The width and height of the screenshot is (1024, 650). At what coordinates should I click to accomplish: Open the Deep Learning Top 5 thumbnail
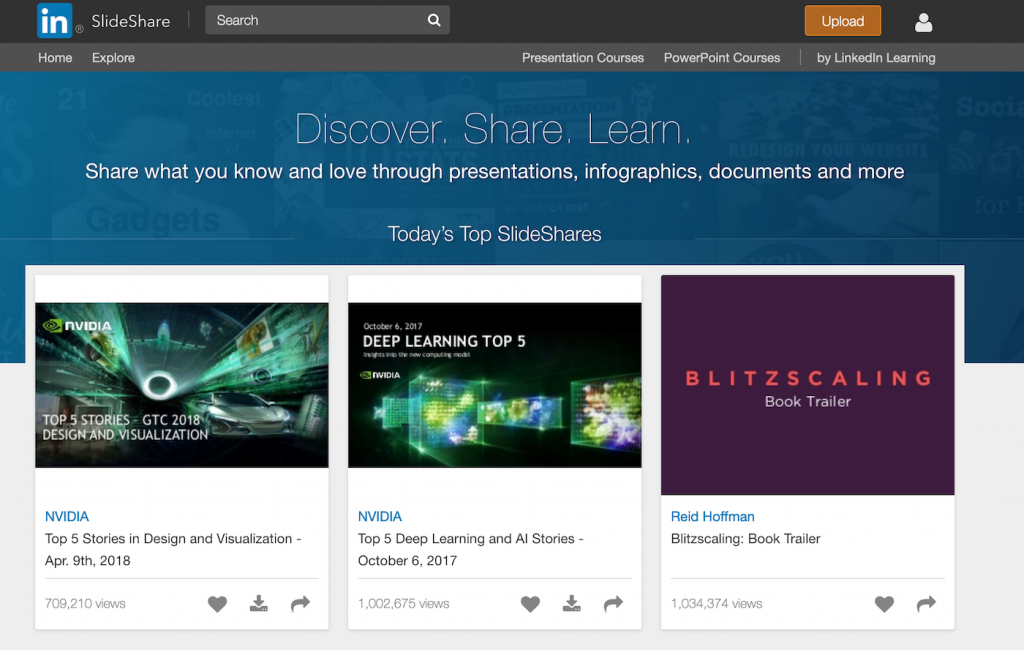pyautogui.click(x=494, y=385)
